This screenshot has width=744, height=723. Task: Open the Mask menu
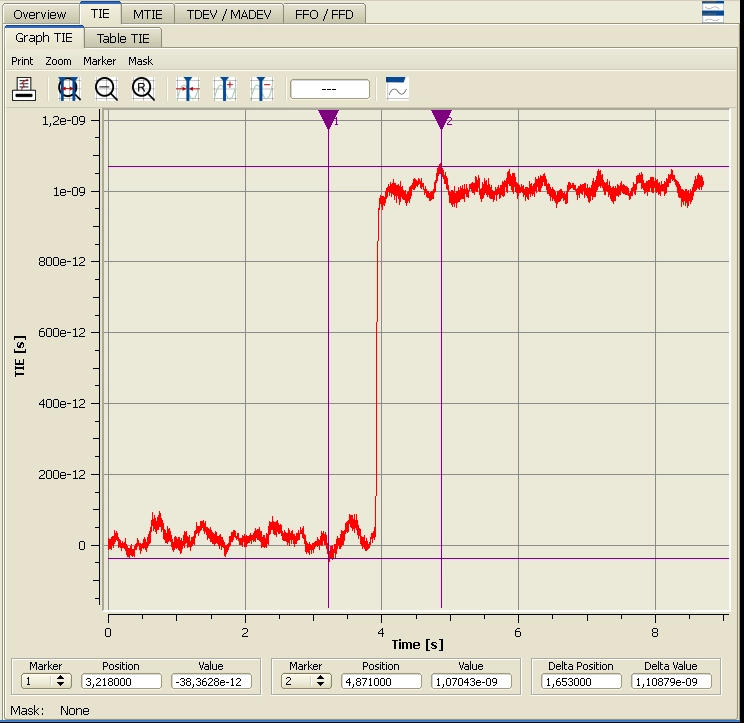pos(140,61)
